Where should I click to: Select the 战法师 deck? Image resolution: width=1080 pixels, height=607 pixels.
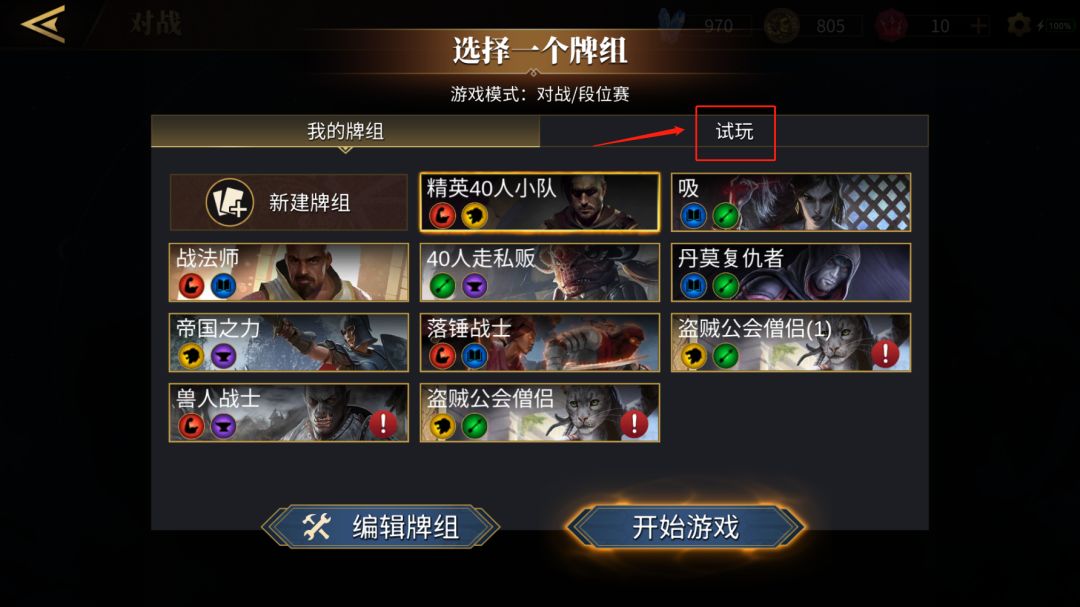(x=289, y=272)
